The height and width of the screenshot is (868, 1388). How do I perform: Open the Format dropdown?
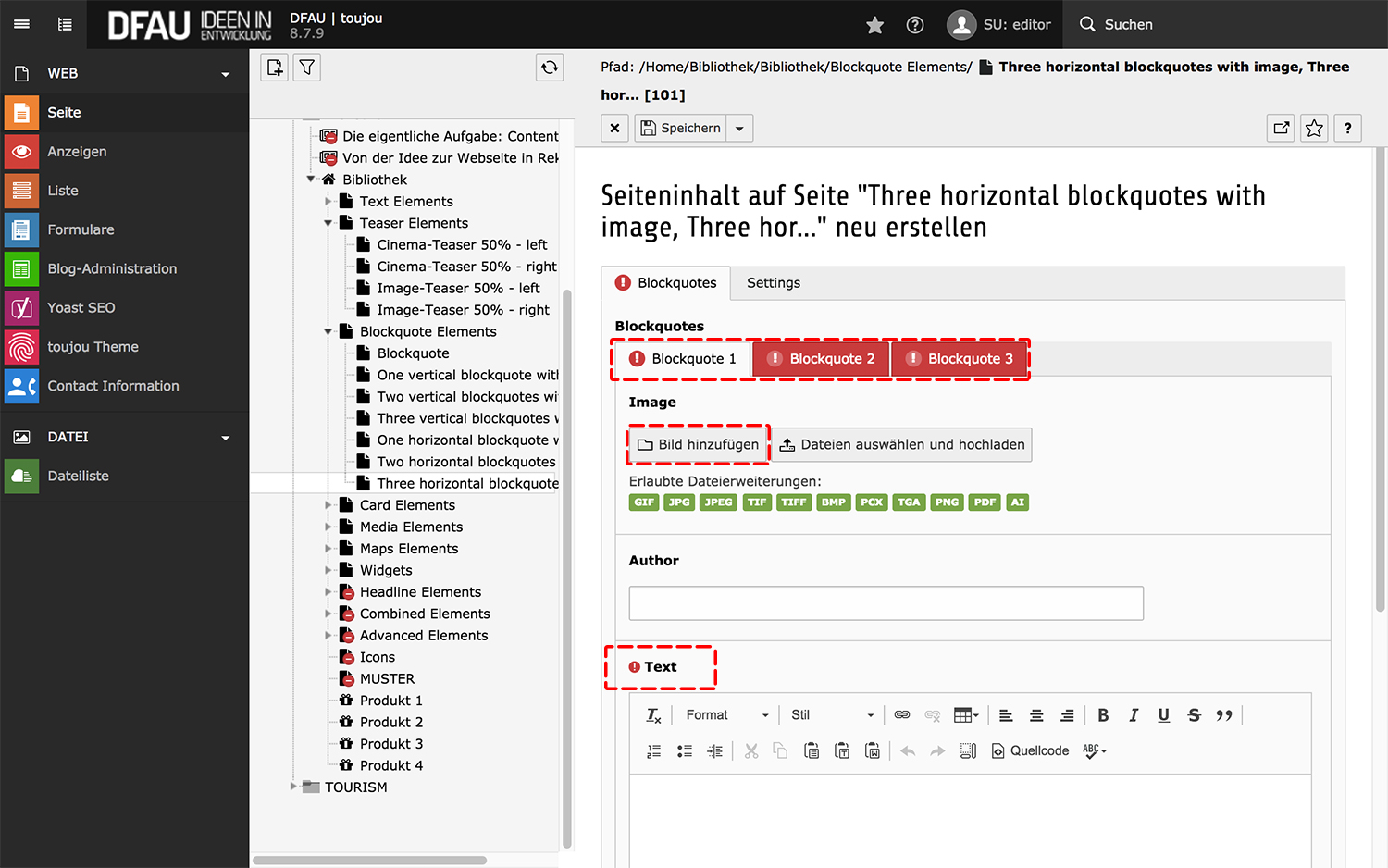(725, 715)
